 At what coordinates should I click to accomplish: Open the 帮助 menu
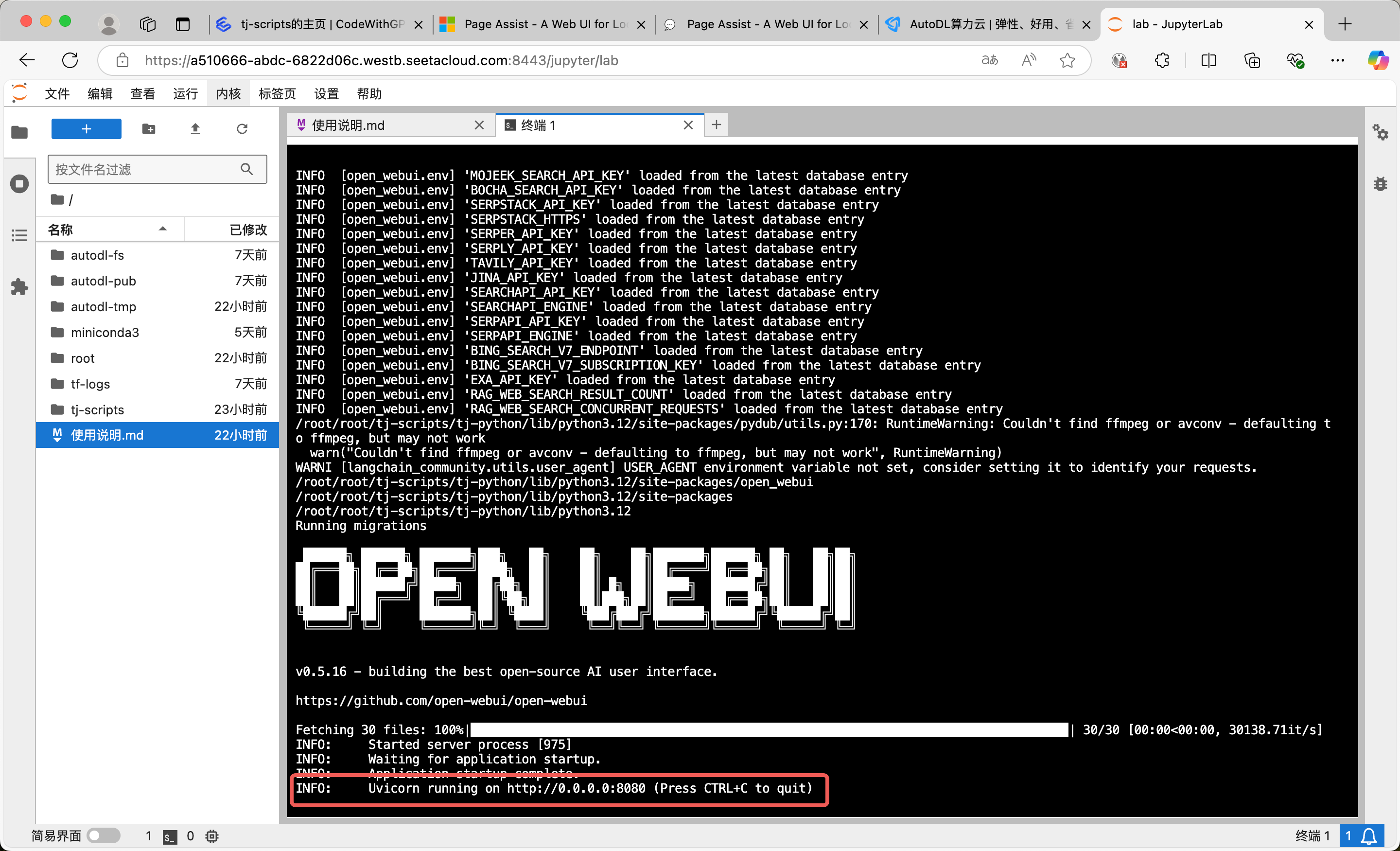point(369,94)
